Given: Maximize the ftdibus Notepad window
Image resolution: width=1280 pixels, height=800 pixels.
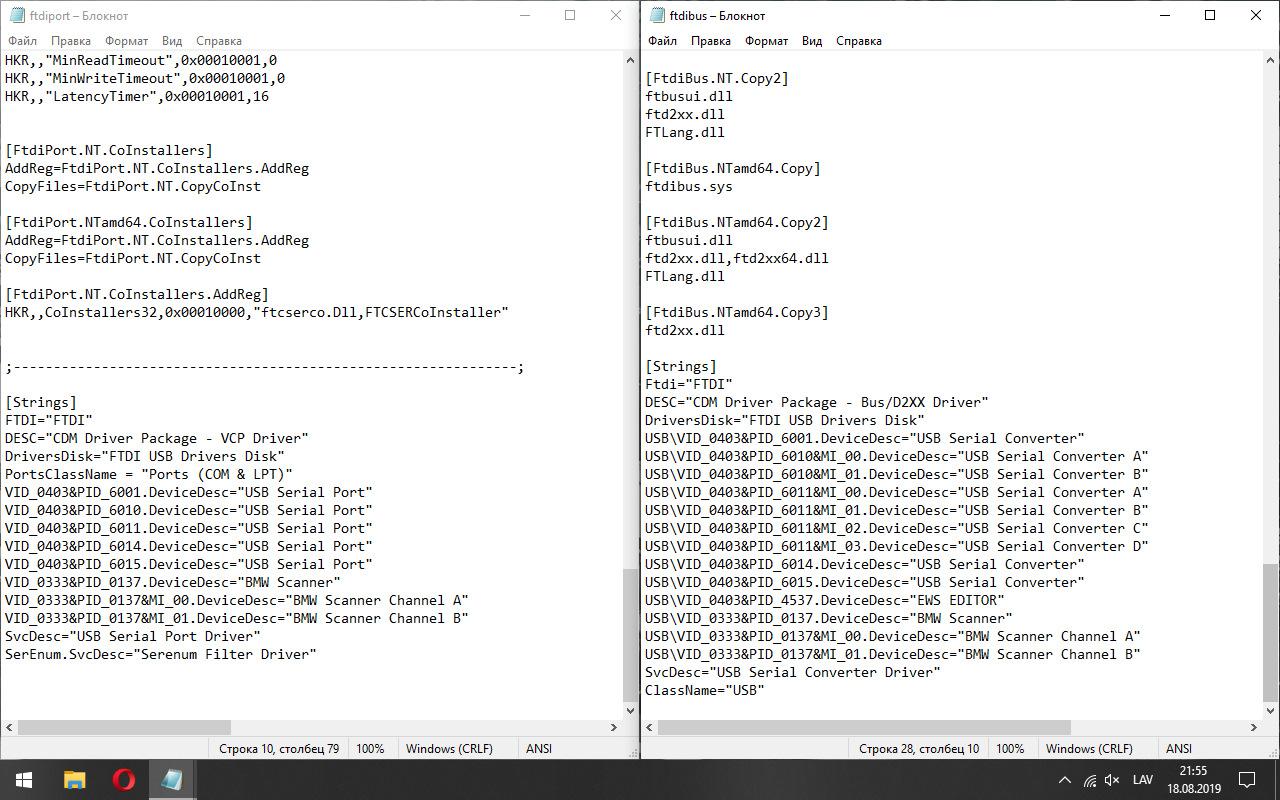Looking at the screenshot, I should point(1211,16).
